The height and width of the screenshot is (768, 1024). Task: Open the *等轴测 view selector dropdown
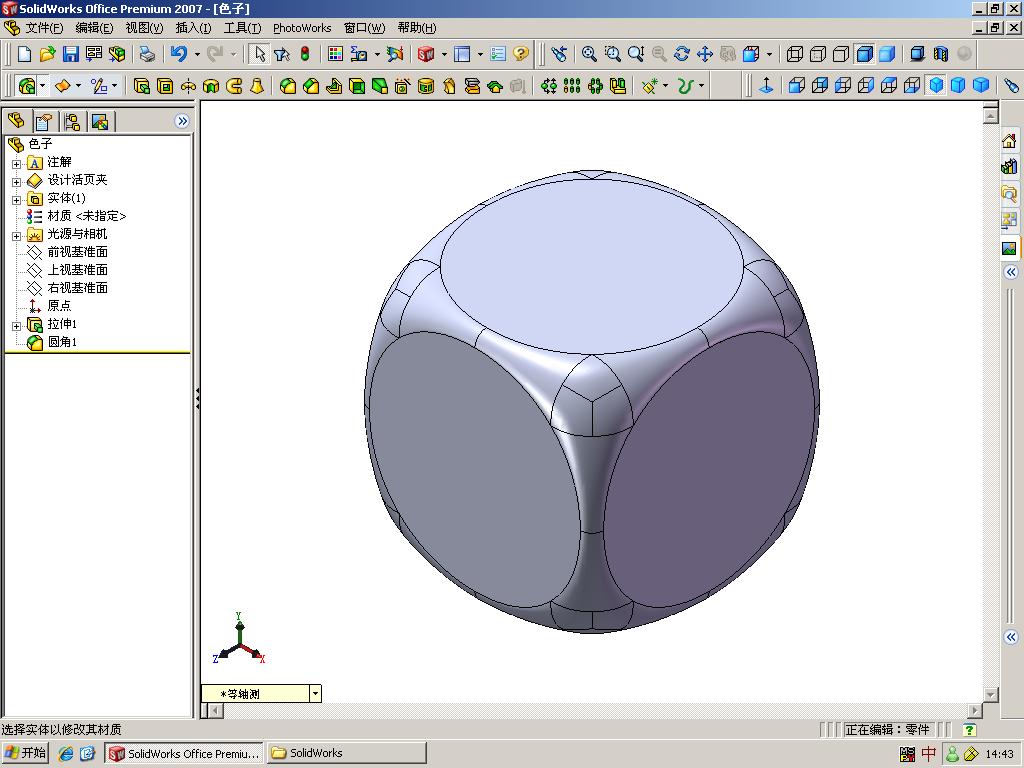(x=315, y=694)
